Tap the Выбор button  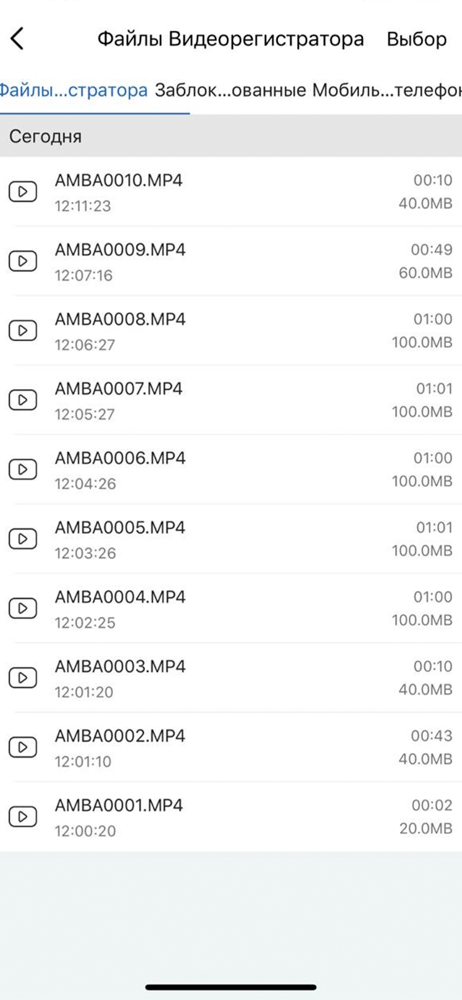(x=417, y=39)
